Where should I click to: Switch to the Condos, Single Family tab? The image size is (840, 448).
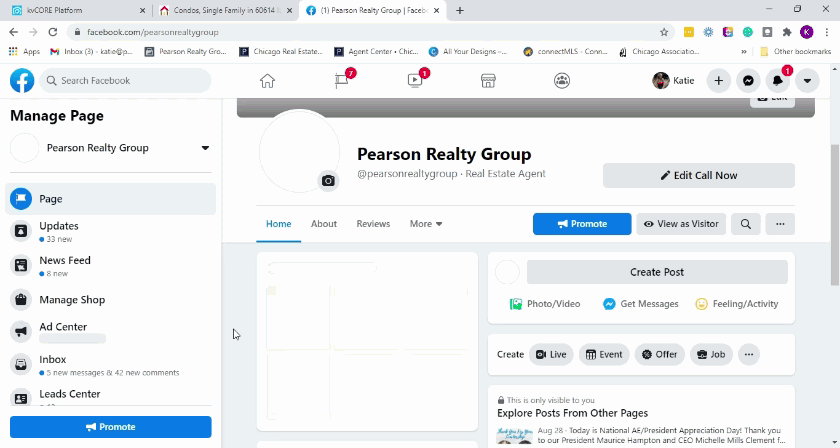pos(225,10)
